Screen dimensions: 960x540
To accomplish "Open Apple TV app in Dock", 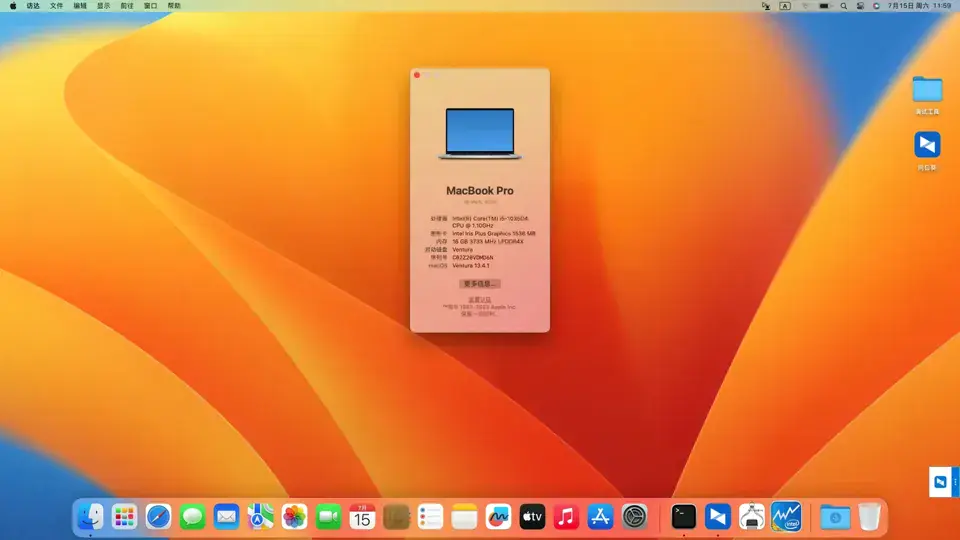I will point(532,517).
